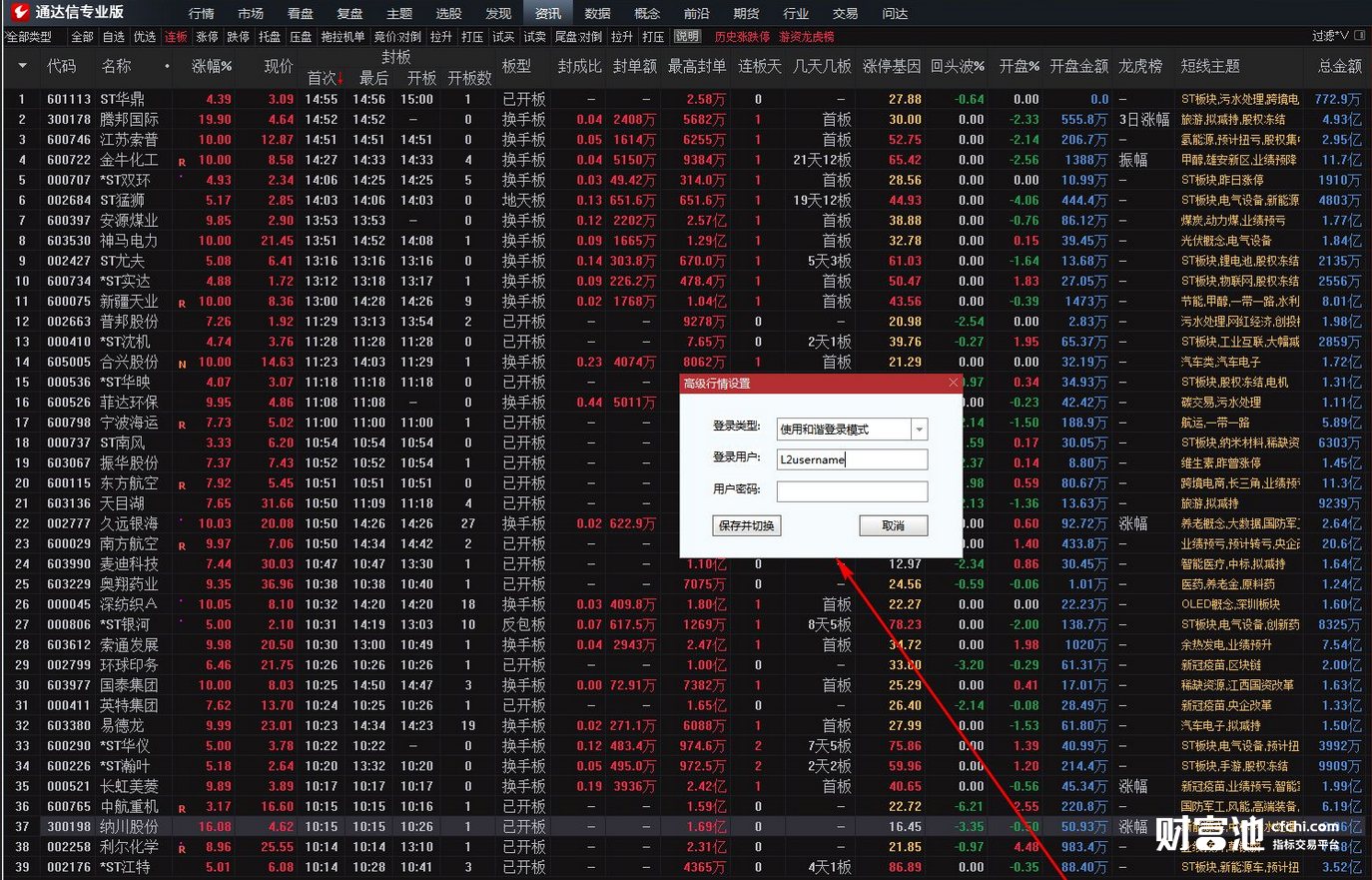1372x880 pixels.
Task: Select the 国泰集团 stock row
Action: 686,685
